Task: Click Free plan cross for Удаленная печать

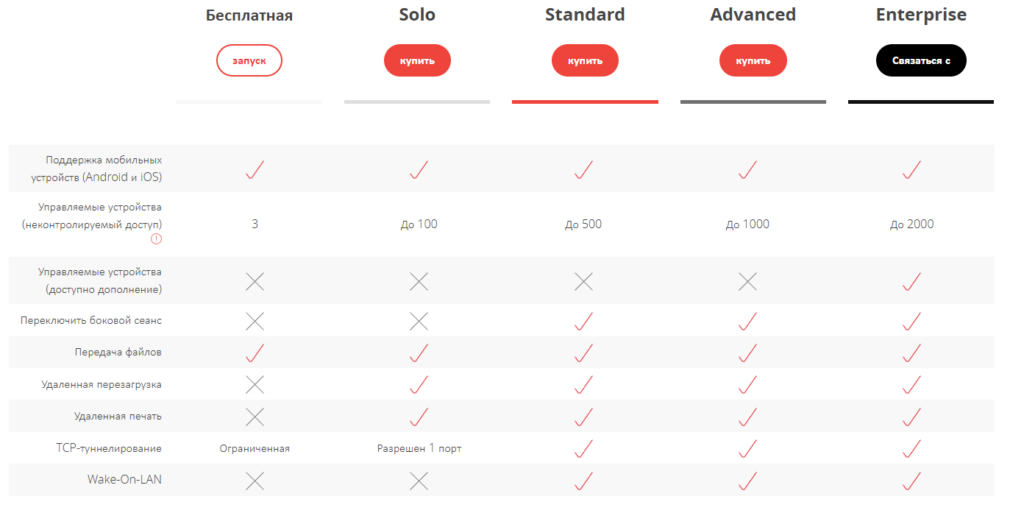Action: pos(255,417)
